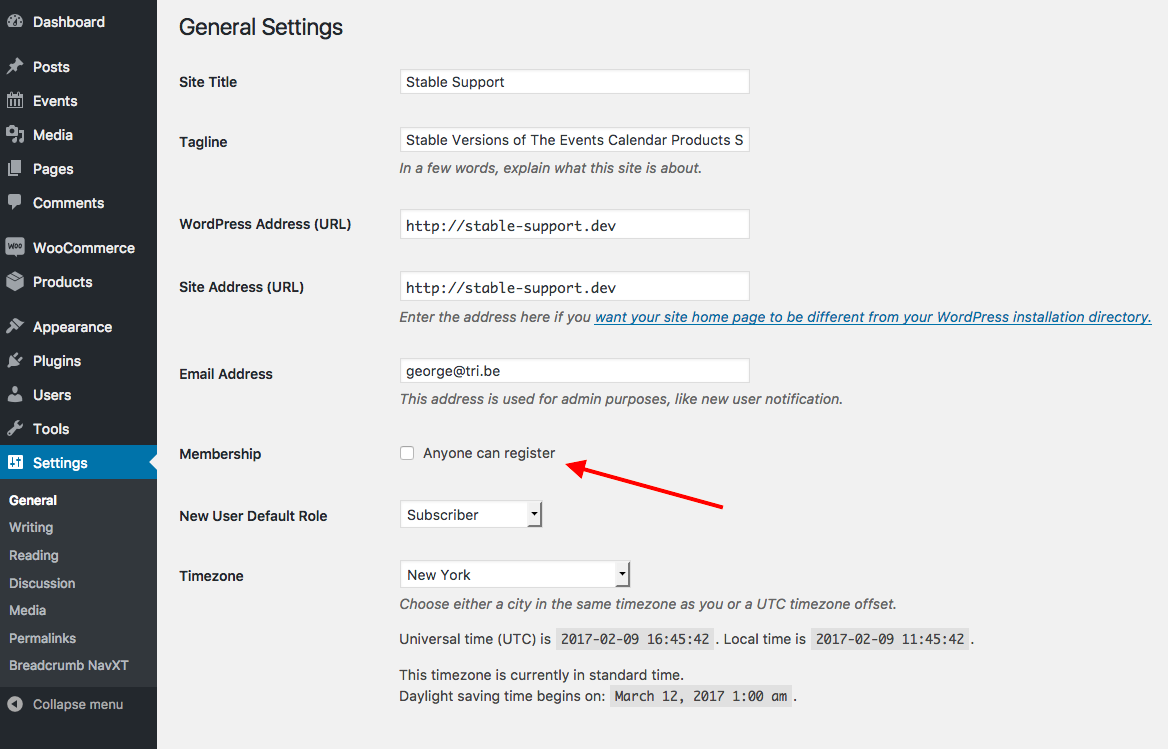Click the Tools wrench icon
This screenshot has width=1168, height=749.
click(x=15, y=429)
